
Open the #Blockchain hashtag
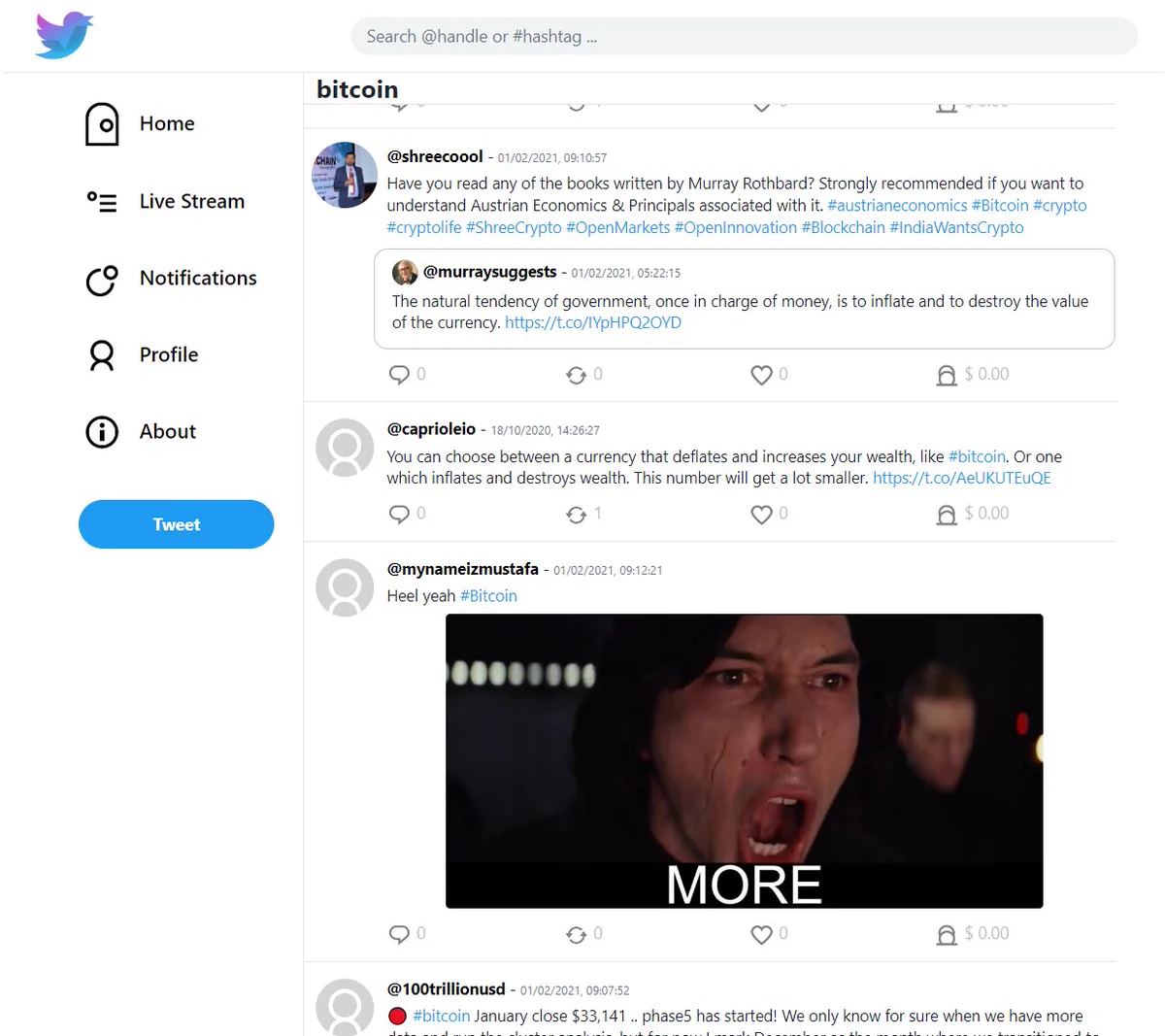click(x=844, y=227)
